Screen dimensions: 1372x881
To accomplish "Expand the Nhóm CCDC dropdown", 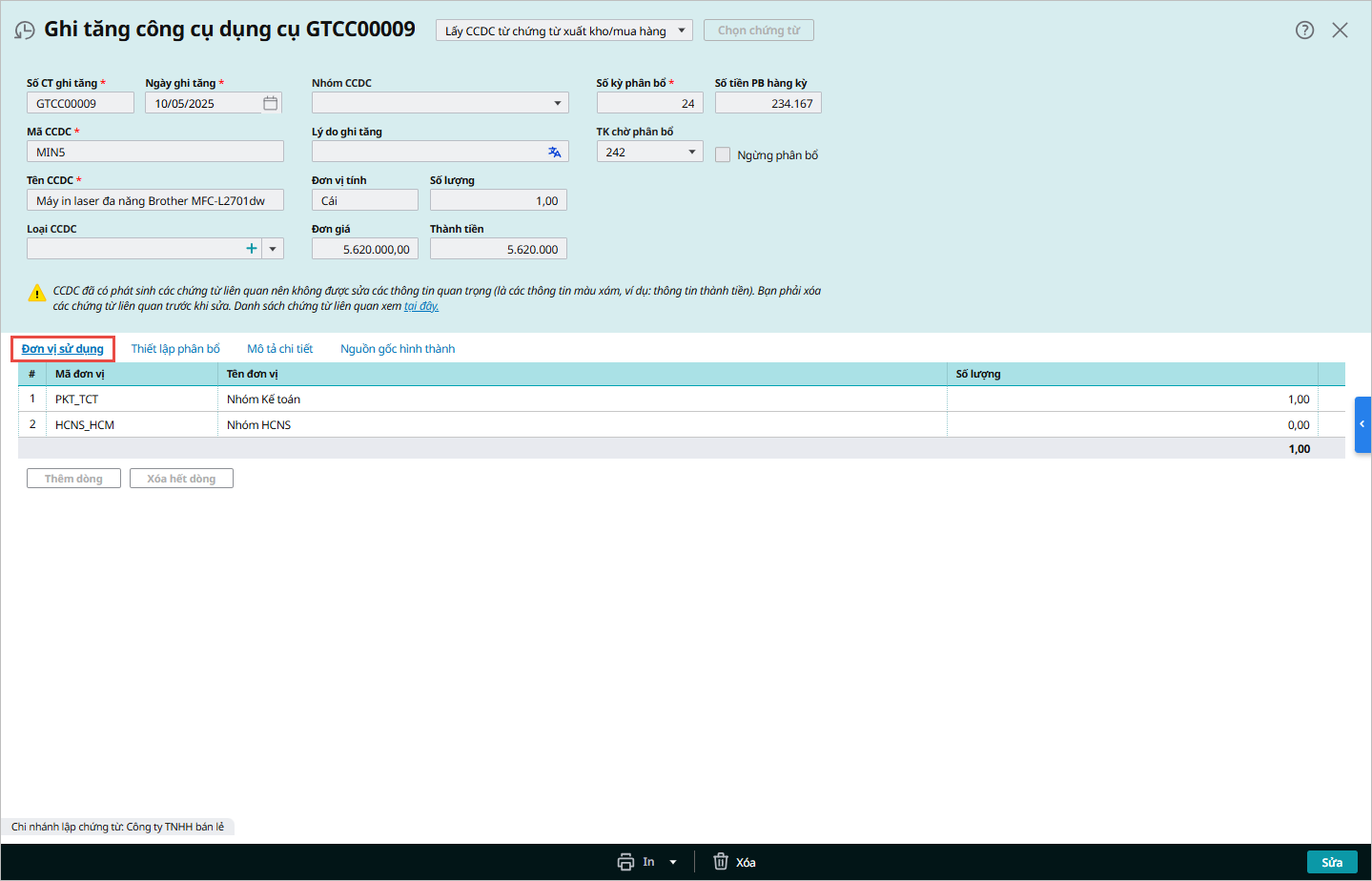I will [x=558, y=103].
